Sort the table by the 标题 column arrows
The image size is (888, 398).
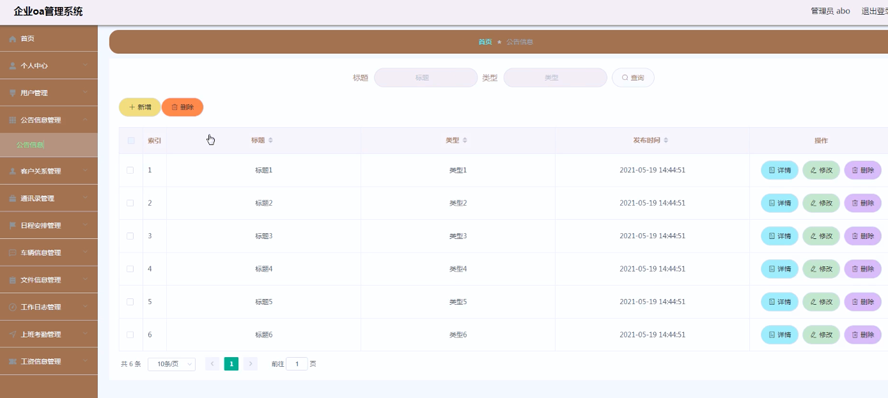[x=270, y=140]
